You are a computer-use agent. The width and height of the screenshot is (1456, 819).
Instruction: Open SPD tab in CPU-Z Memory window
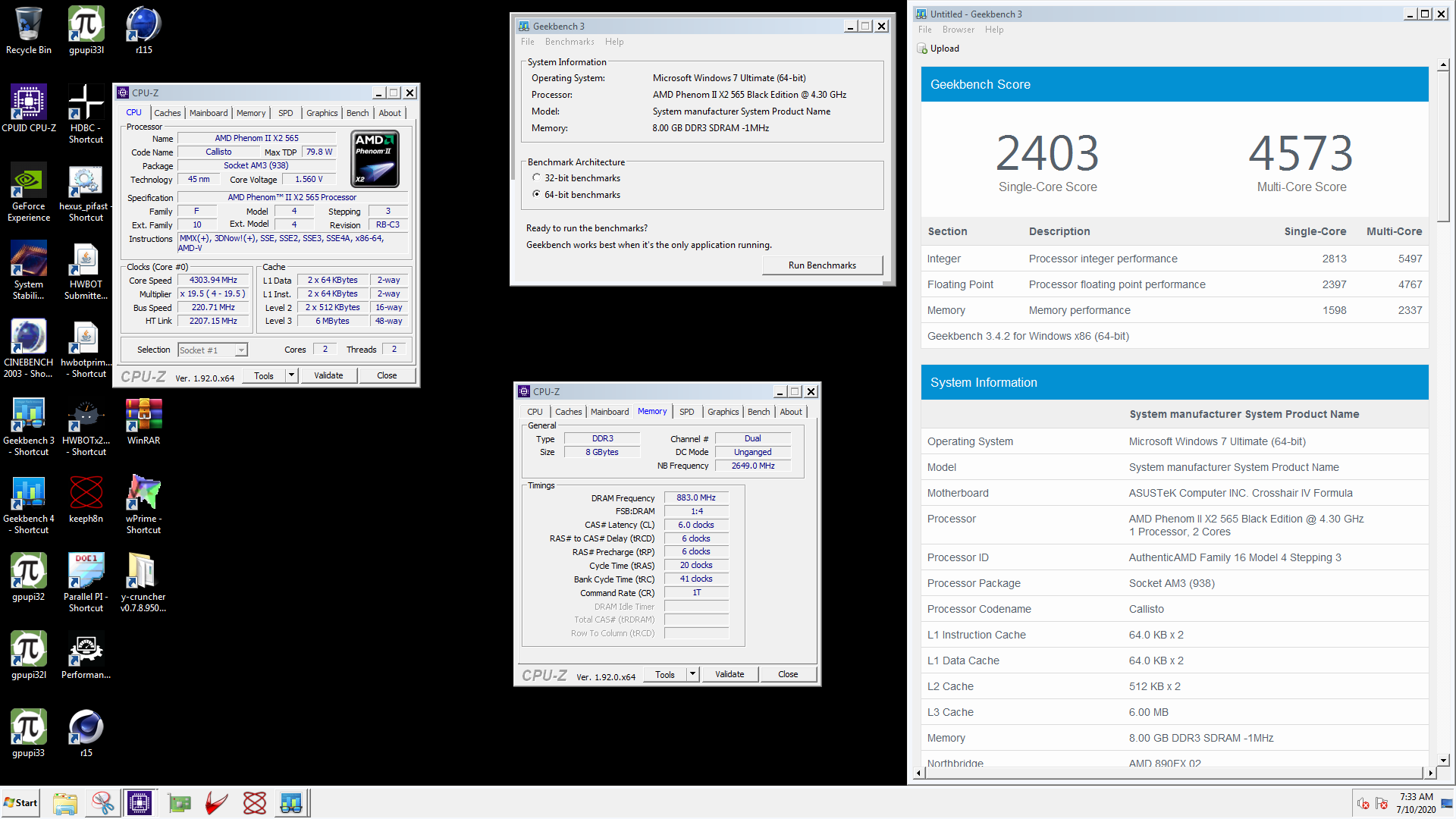click(x=686, y=412)
